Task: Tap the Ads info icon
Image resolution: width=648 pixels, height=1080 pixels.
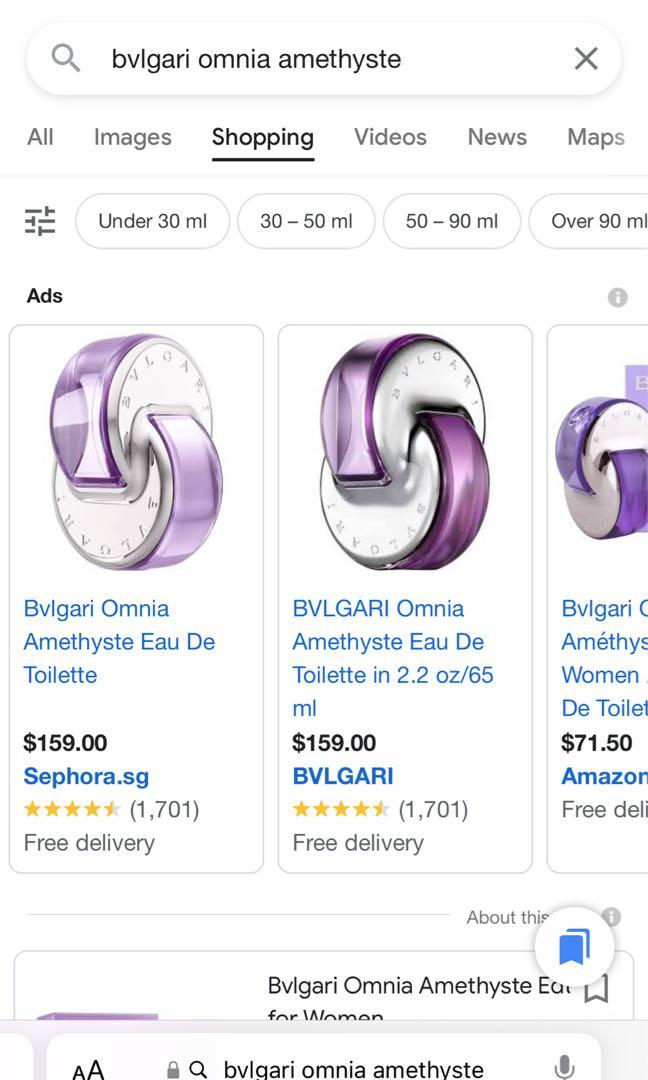Action: [x=618, y=297]
